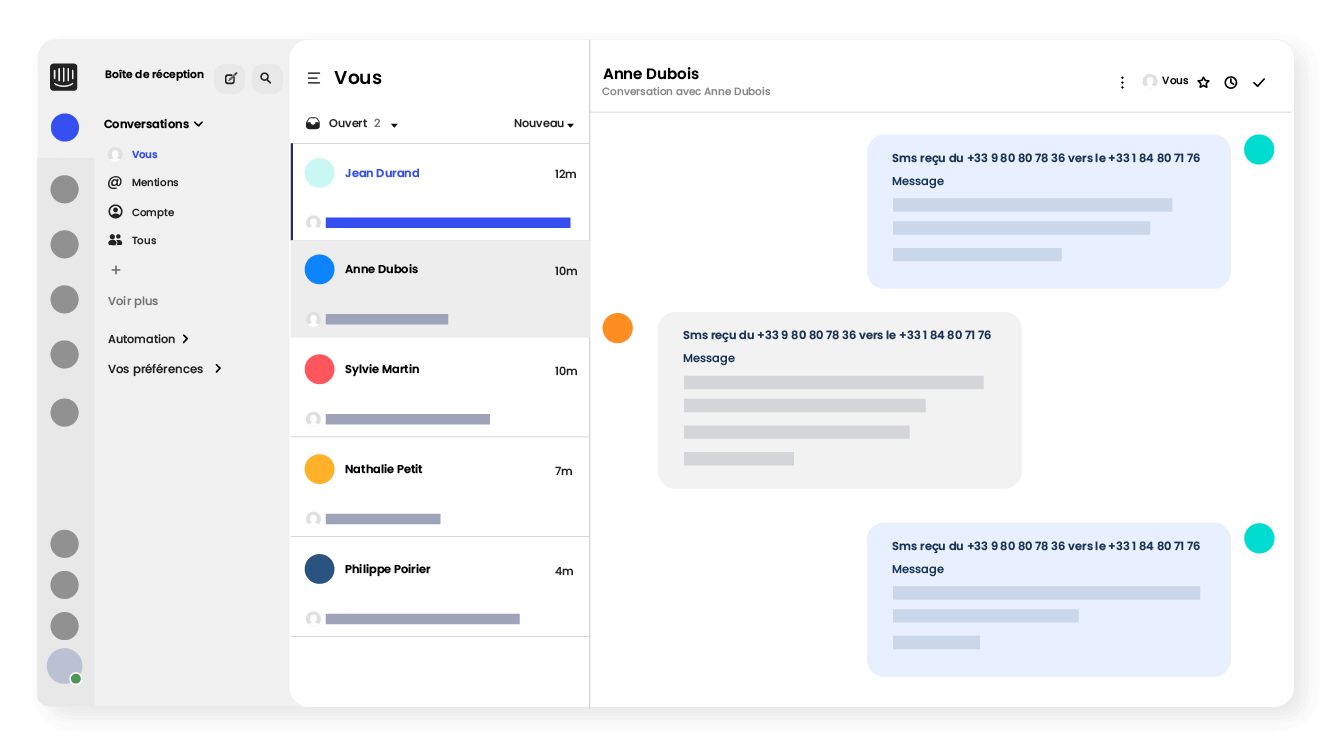The width and height of the screenshot is (1332, 747).
Task: Mark conversation done with the checkmark icon
Action: [1259, 82]
